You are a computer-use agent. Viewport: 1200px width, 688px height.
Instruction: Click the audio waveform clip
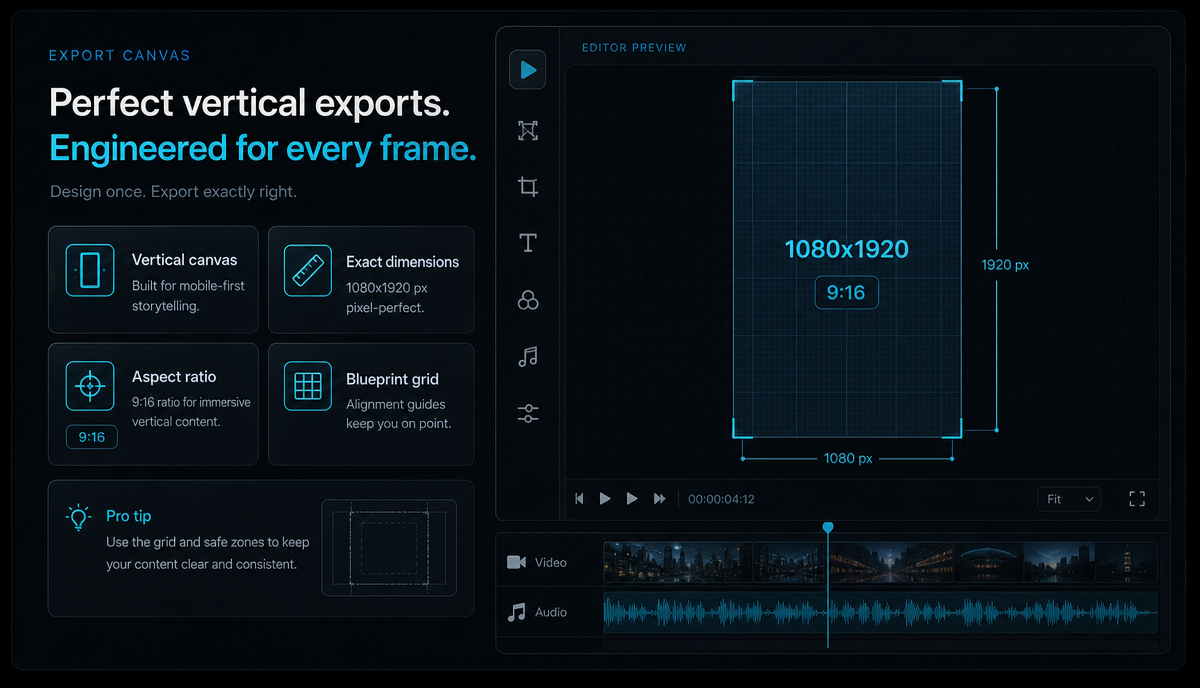pyautogui.click(x=880, y=612)
